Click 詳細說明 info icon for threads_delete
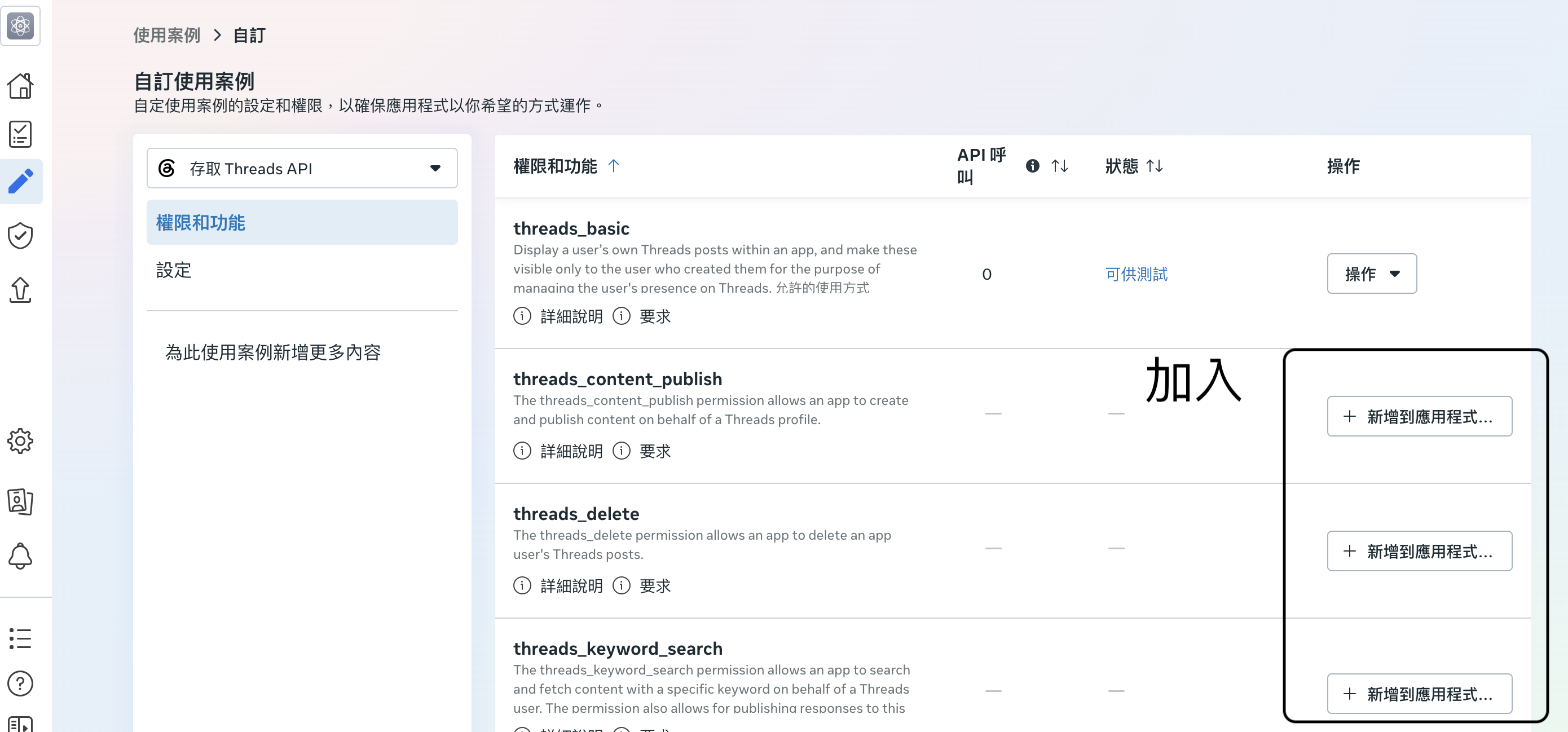 click(x=522, y=585)
